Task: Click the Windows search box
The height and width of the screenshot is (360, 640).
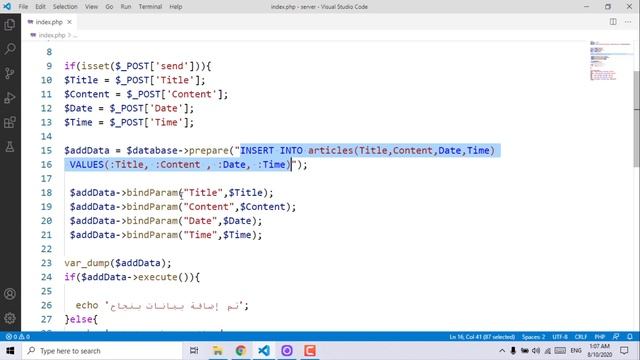Action: (102, 351)
